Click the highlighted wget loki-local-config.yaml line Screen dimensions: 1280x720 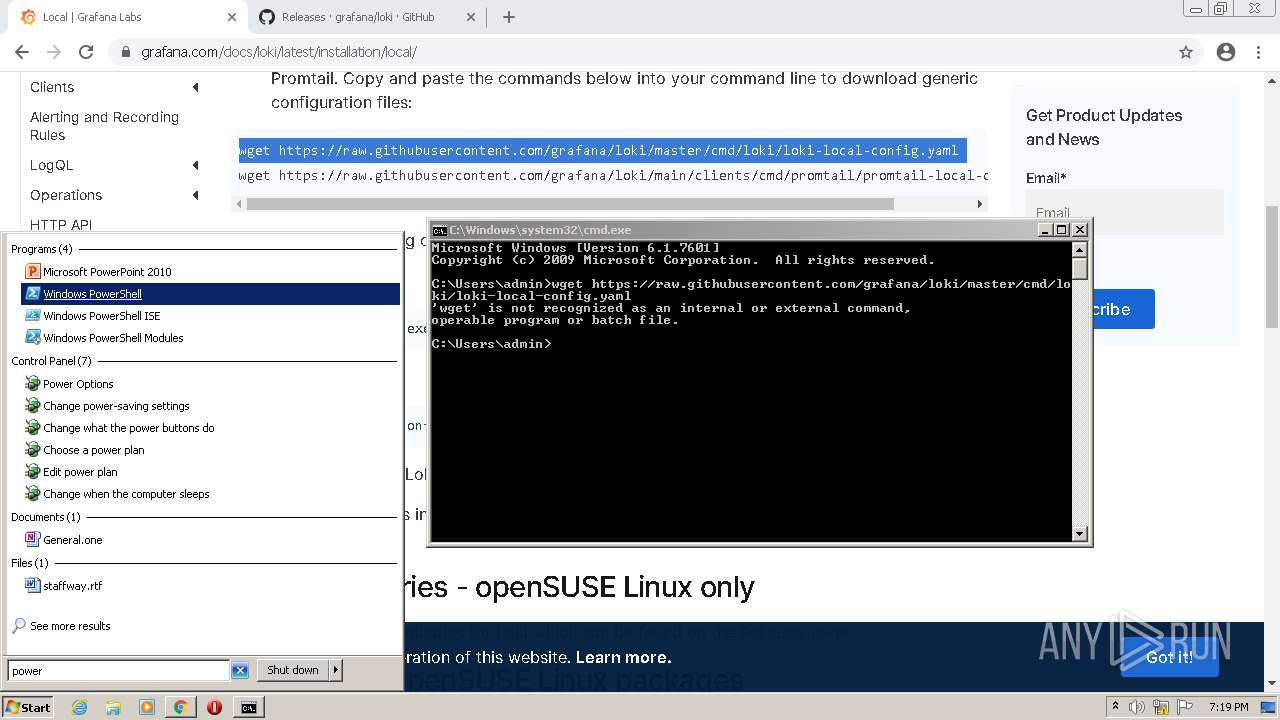point(602,151)
